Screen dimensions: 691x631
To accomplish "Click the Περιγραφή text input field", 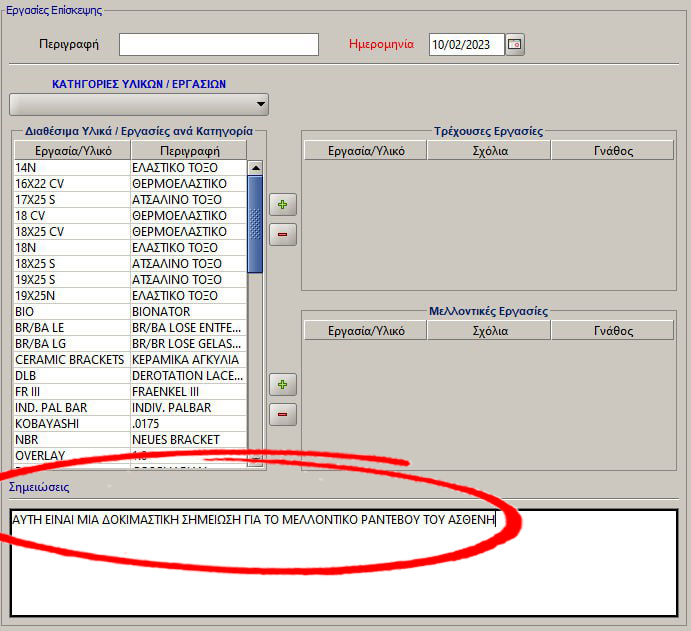I will click(218, 44).
